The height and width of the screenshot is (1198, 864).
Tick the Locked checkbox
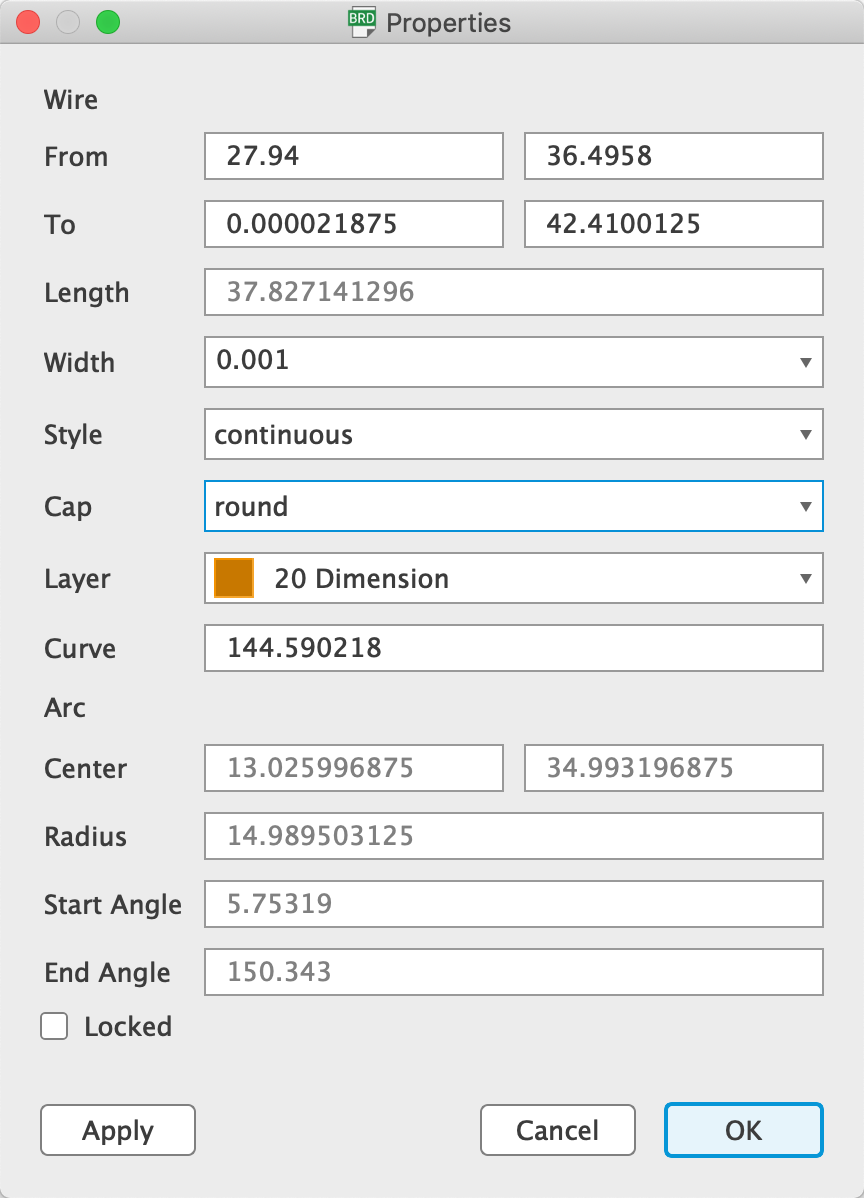click(54, 1027)
